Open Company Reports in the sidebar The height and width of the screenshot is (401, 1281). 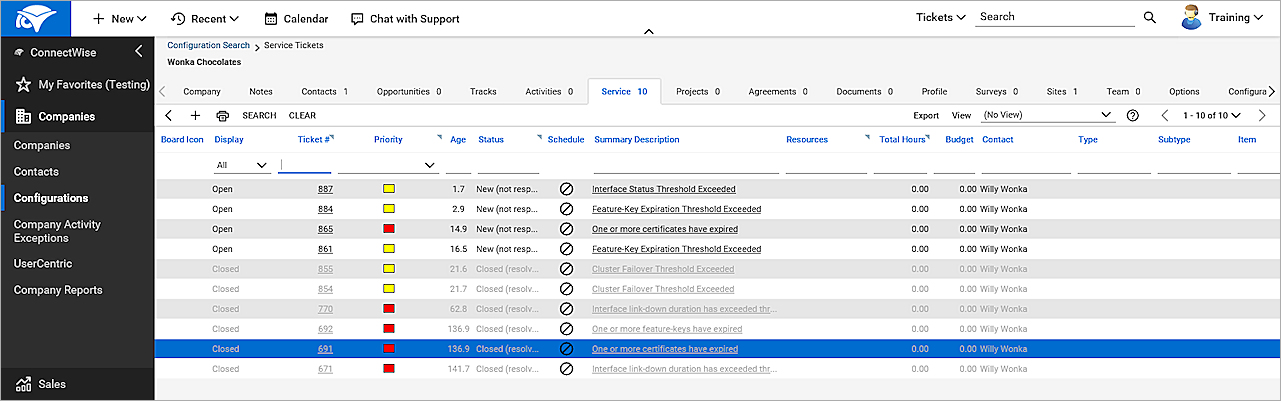pyautogui.click(x=58, y=290)
